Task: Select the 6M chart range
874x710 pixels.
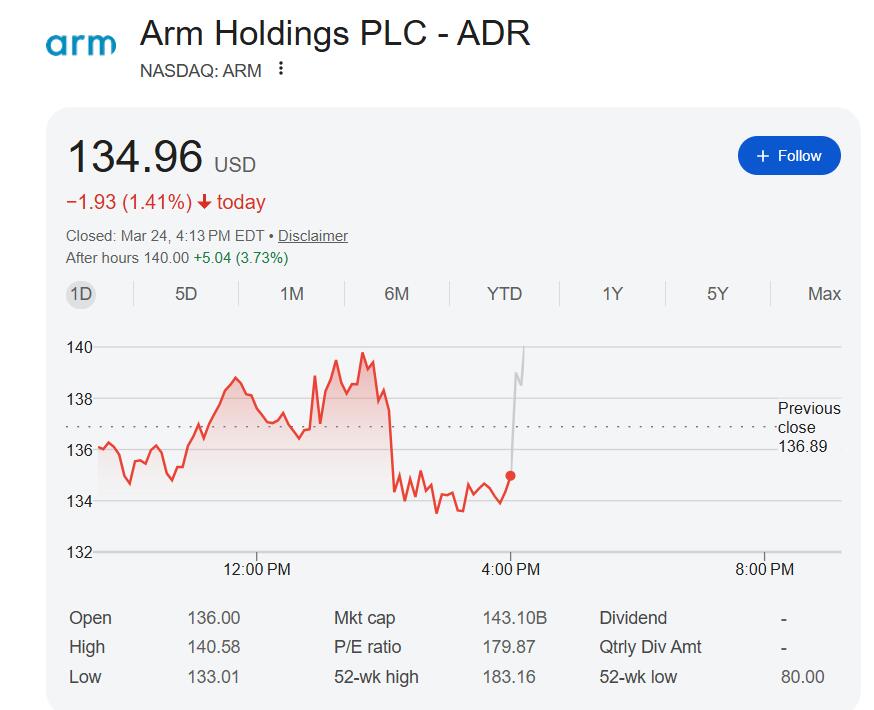Action: click(397, 294)
